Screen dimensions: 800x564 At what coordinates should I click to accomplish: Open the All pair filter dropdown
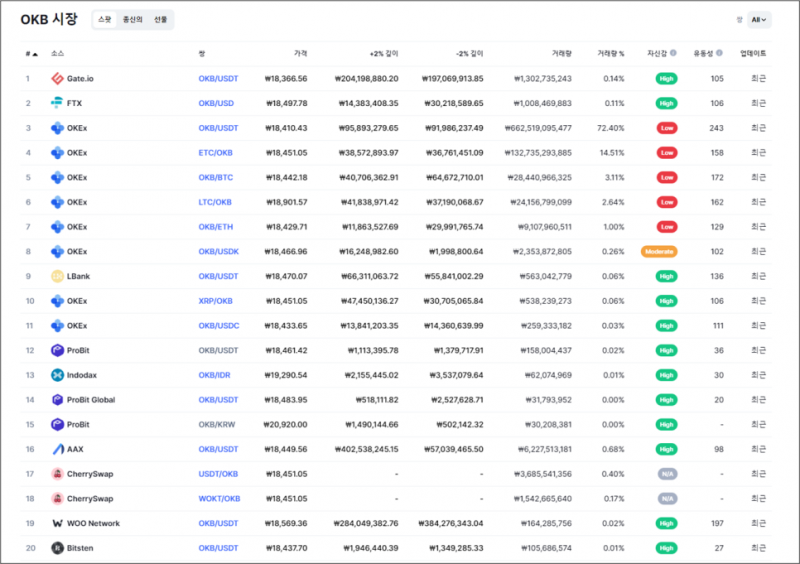(760, 19)
